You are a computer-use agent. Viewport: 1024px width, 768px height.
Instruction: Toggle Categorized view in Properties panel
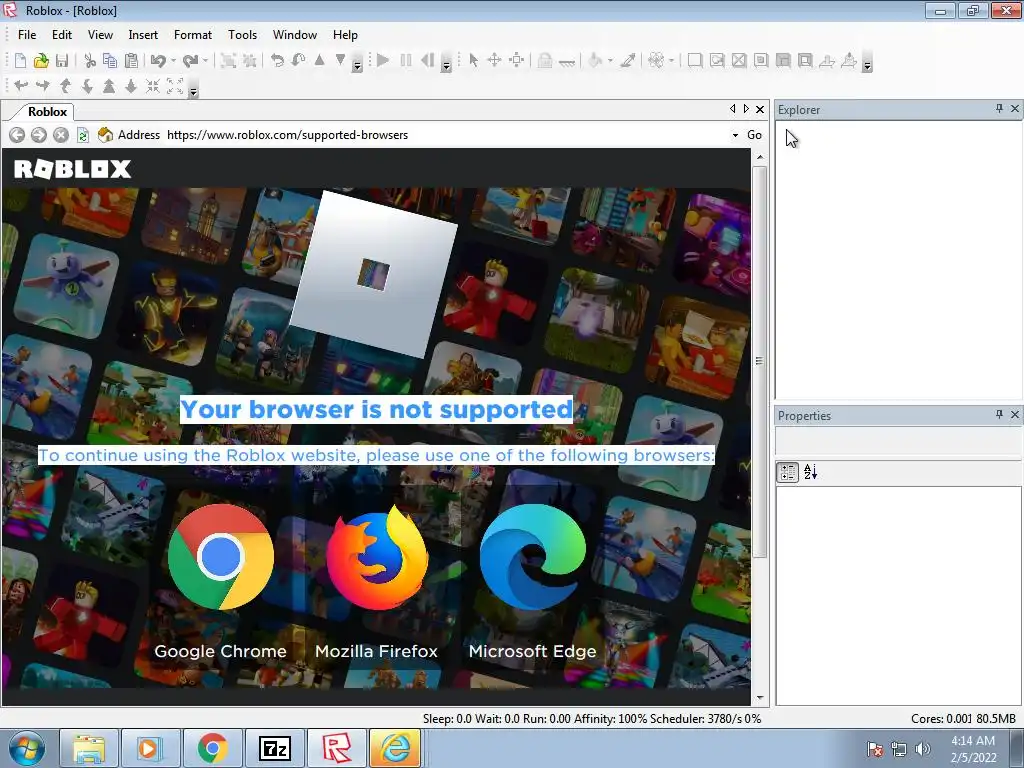[788, 472]
